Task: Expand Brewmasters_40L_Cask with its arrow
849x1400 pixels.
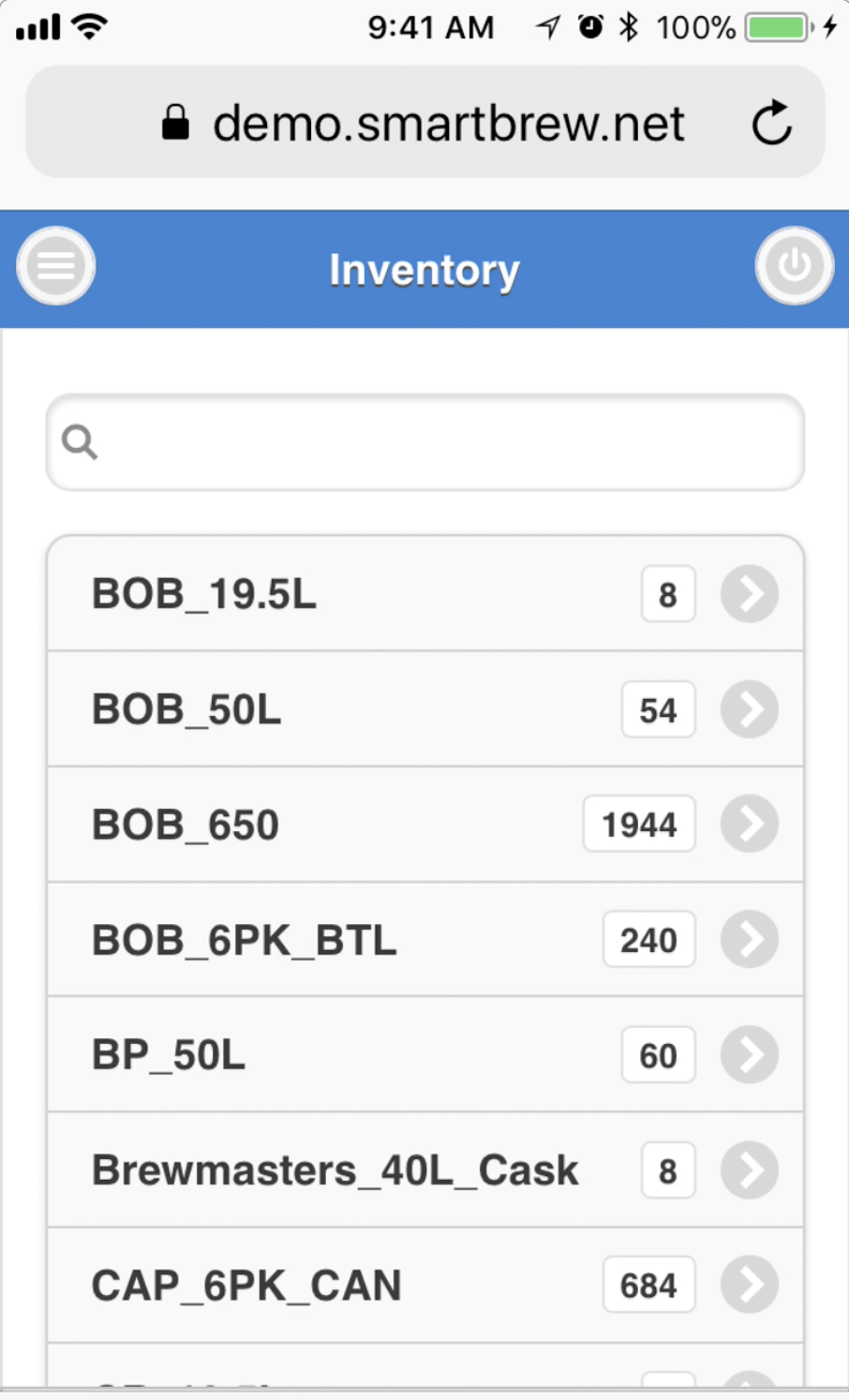Action: [x=749, y=1169]
